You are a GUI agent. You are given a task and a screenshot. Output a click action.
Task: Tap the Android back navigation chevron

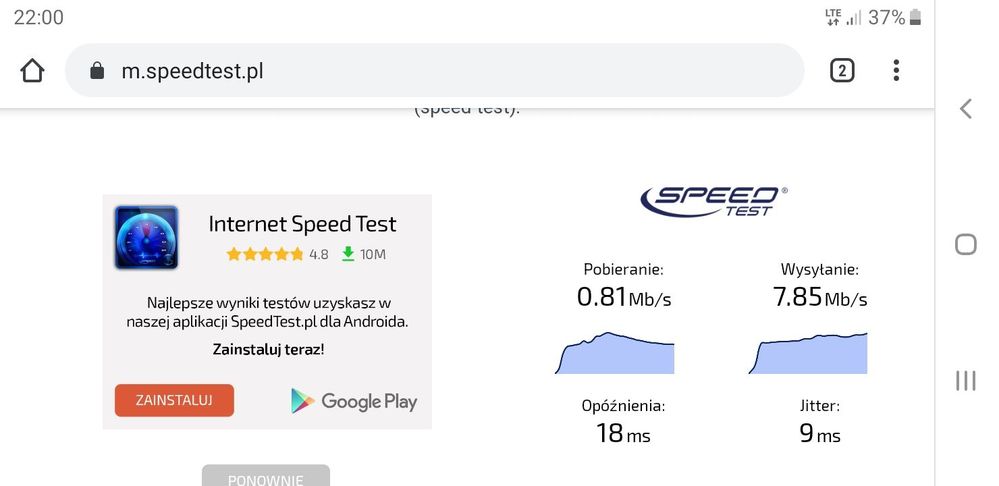click(x=965, y=109)
